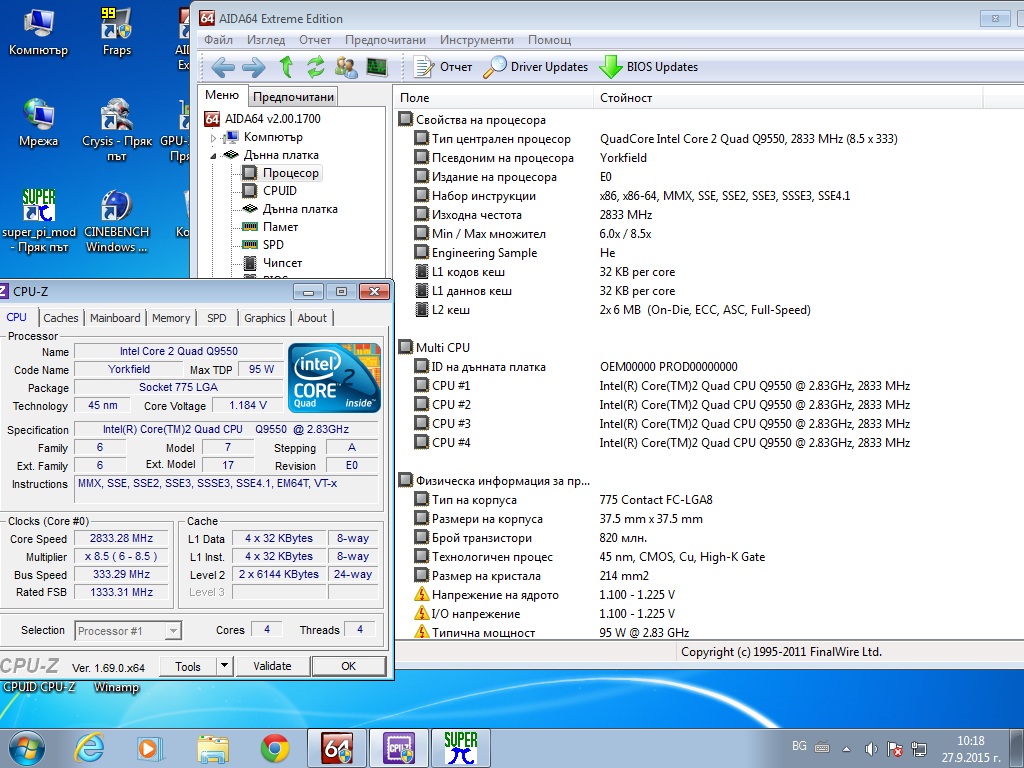Click warning icon beside Напрежение на ядрото
Viewport: 1024px width, 768px height.
tap(422, 594)
